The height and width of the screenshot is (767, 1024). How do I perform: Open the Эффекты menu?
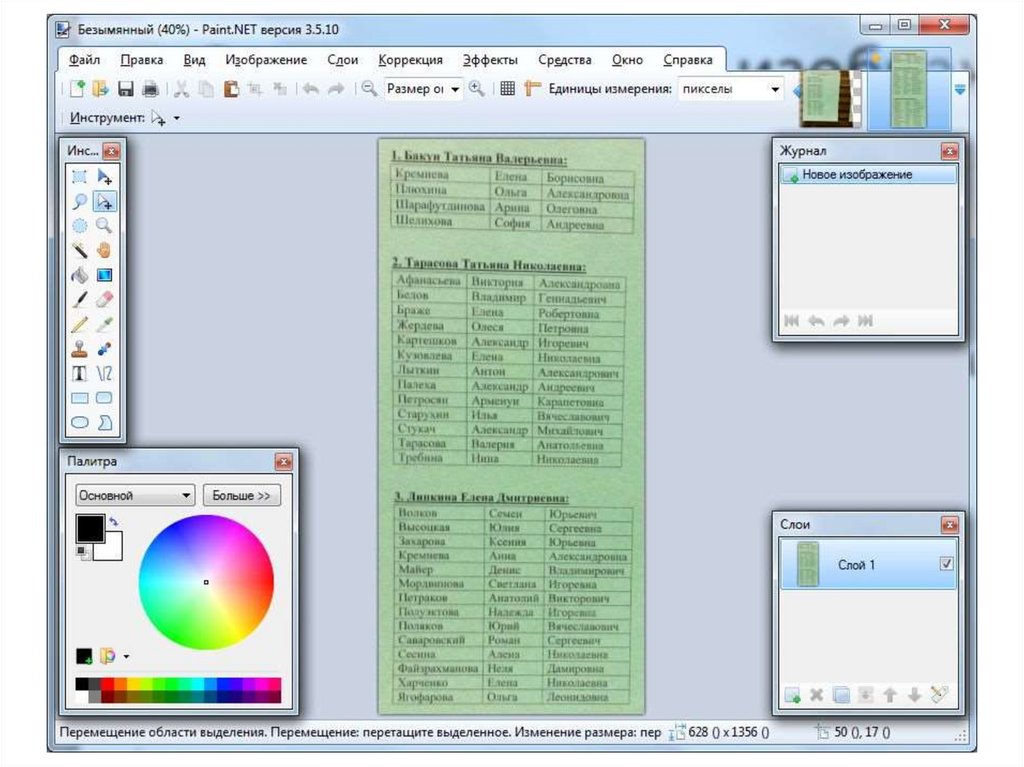click(489, 60)
